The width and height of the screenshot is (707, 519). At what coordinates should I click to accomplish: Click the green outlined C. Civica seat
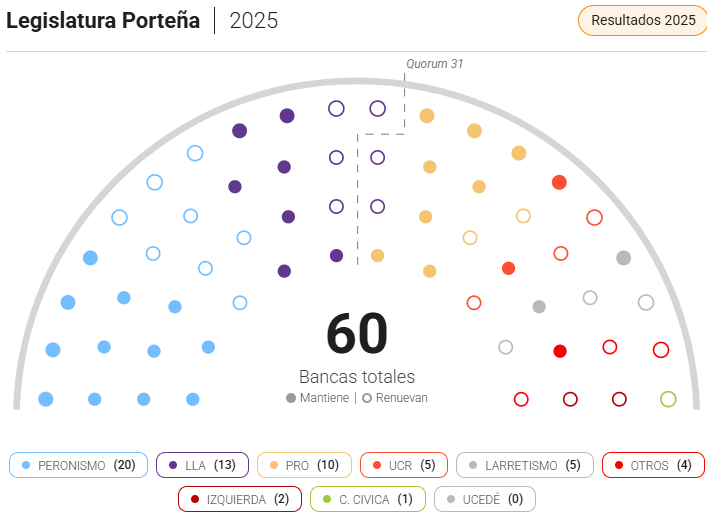point(668,399)
